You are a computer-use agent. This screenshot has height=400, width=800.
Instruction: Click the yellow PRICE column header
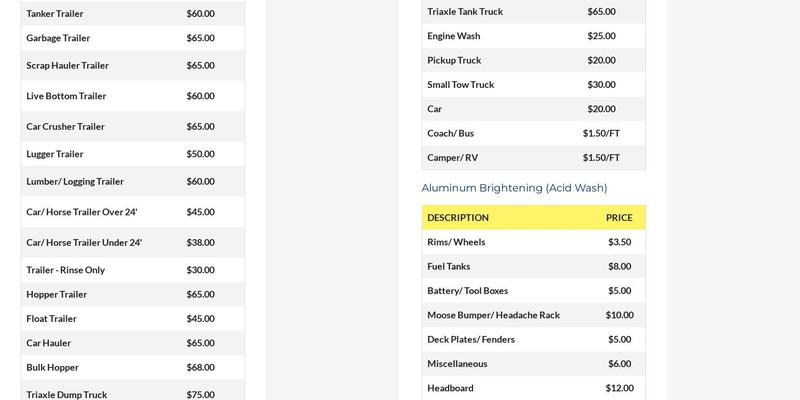point(619,217)
